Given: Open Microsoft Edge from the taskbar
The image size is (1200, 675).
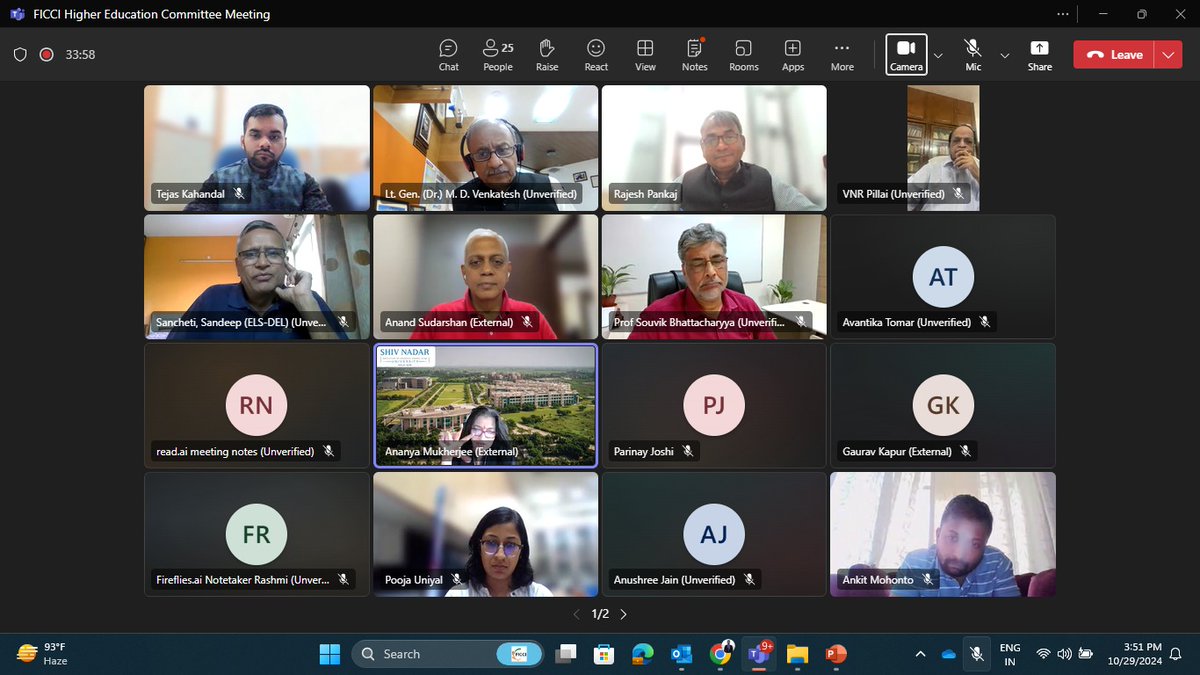Looking at the screenshot, I should (642, 654).
